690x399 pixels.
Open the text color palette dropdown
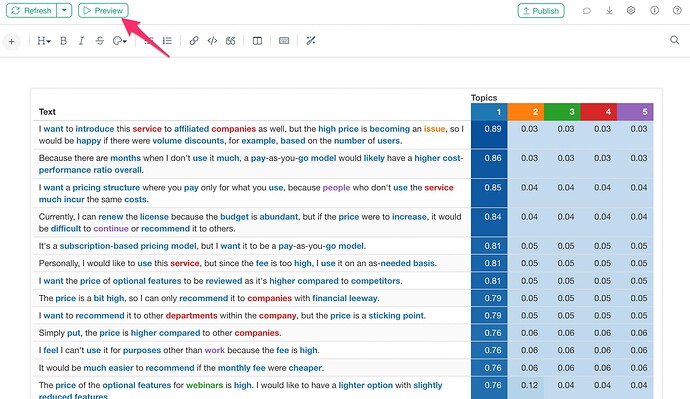pyautogui.click(x=120, y=41)
